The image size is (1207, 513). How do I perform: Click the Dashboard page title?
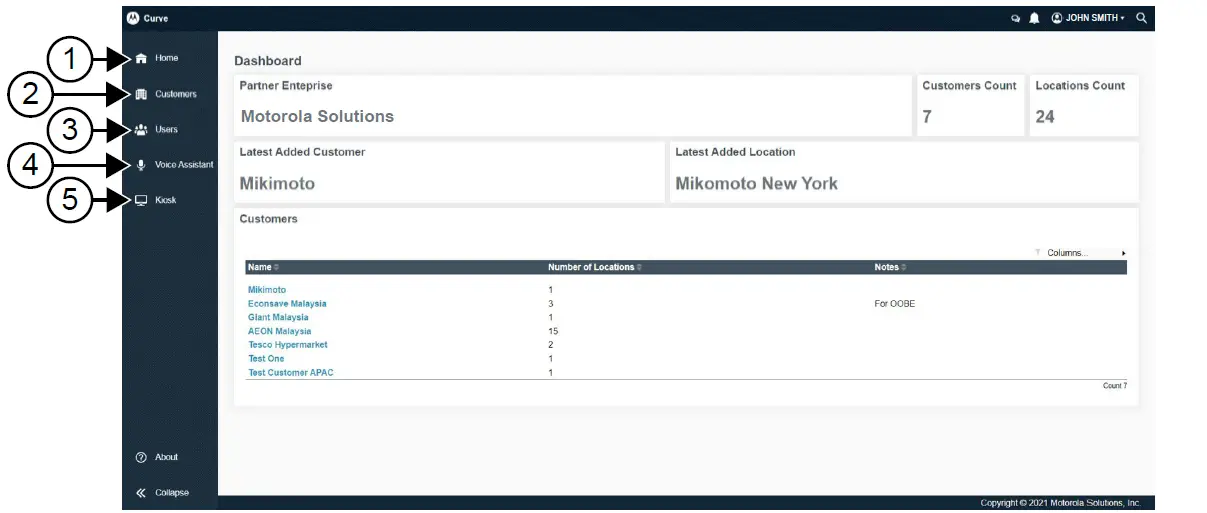click(268, 61)
